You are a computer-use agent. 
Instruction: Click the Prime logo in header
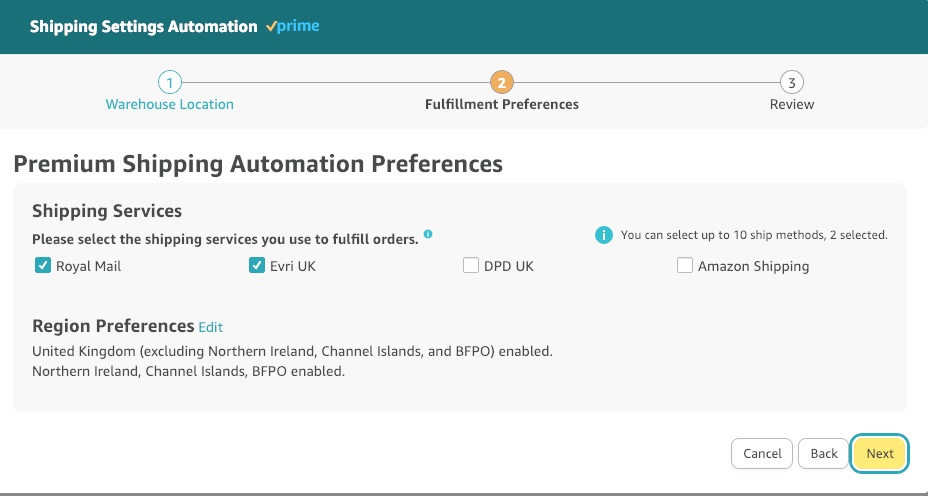(x=292, y=26)
